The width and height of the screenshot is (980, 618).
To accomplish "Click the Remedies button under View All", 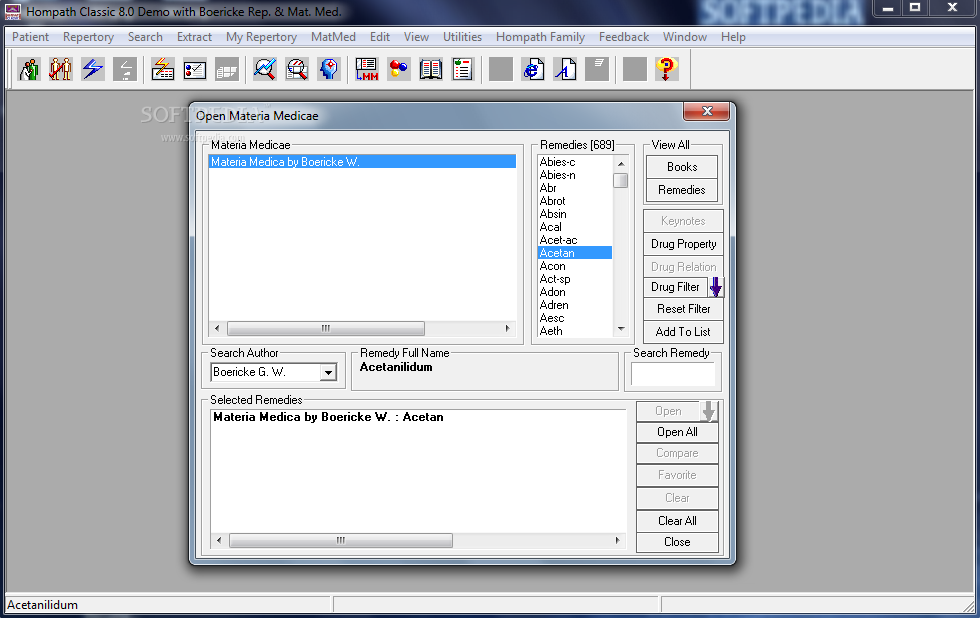I will pyautogui.click(x=682, y=190).
